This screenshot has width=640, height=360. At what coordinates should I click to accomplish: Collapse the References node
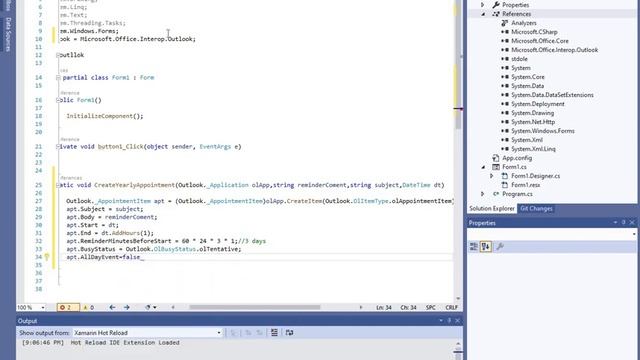(x=483, y=14)
